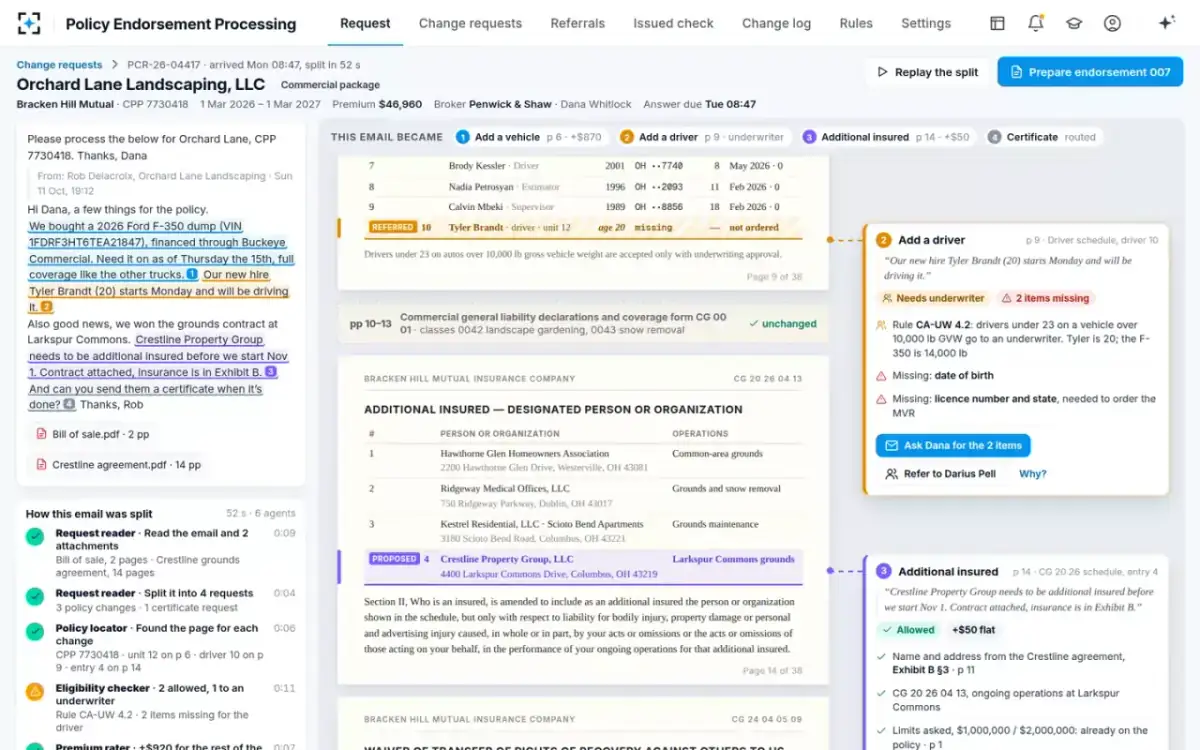Follow the Change requests breadcrumb link

tap(60, 65)
